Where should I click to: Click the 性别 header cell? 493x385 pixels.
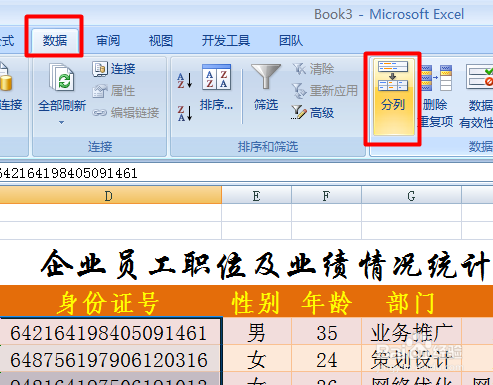point(256,302)
